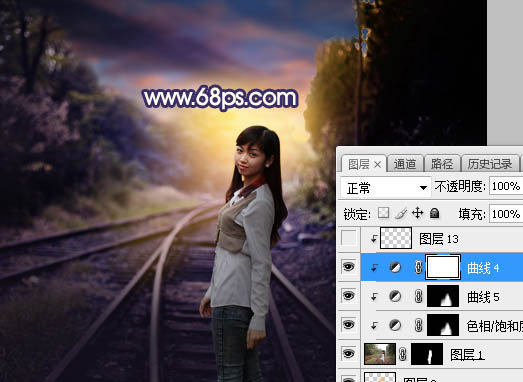Screen dimensions: 523x382
Task: Click the 色相/饱和度 adjustment icon
Action: coord(395,325)
